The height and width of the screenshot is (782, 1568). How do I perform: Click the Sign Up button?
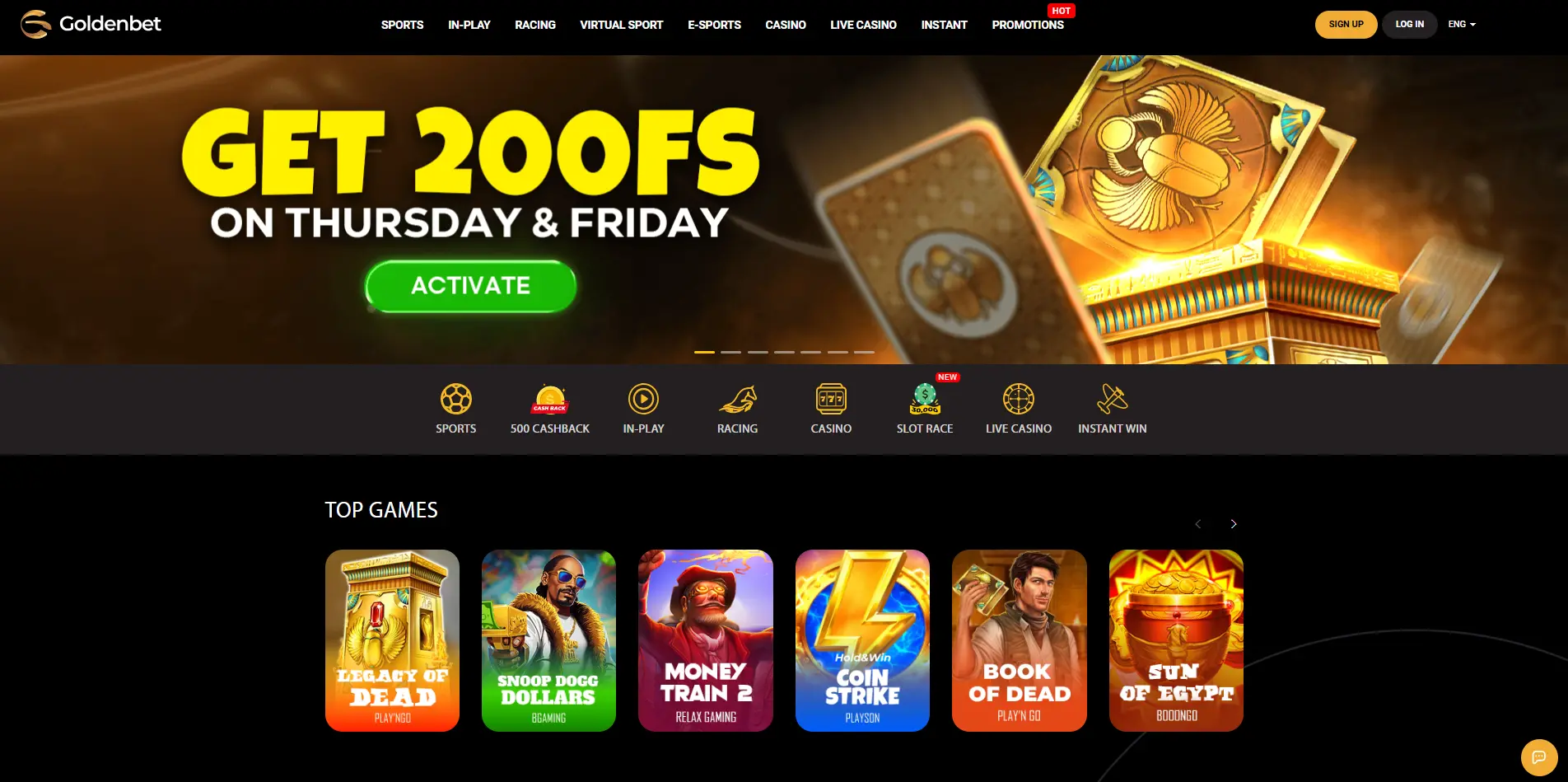[1346, 24]
